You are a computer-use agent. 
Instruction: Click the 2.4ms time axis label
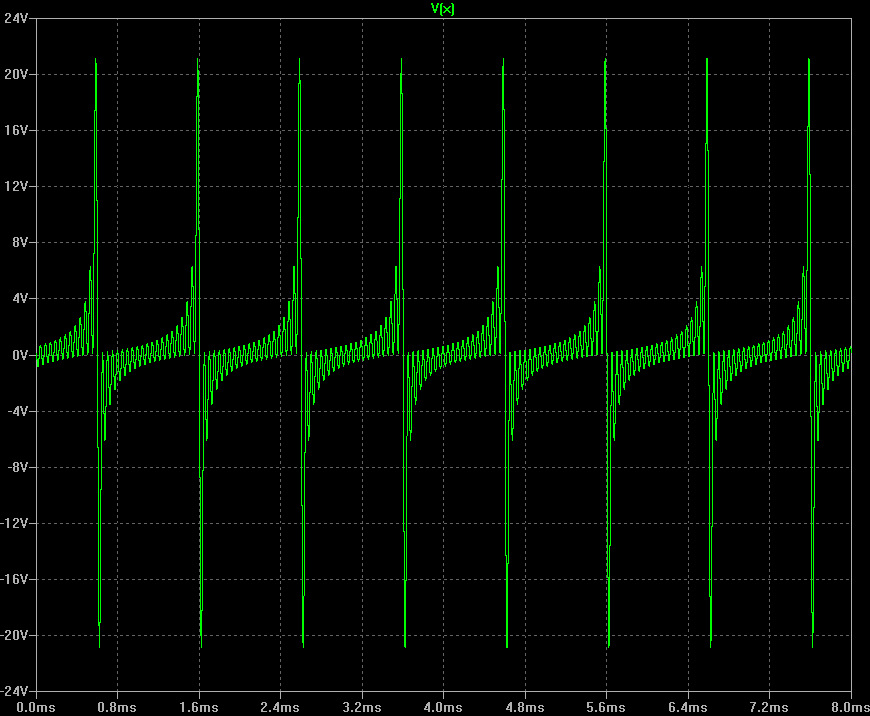pyautogui.click(x=280, y=708)
